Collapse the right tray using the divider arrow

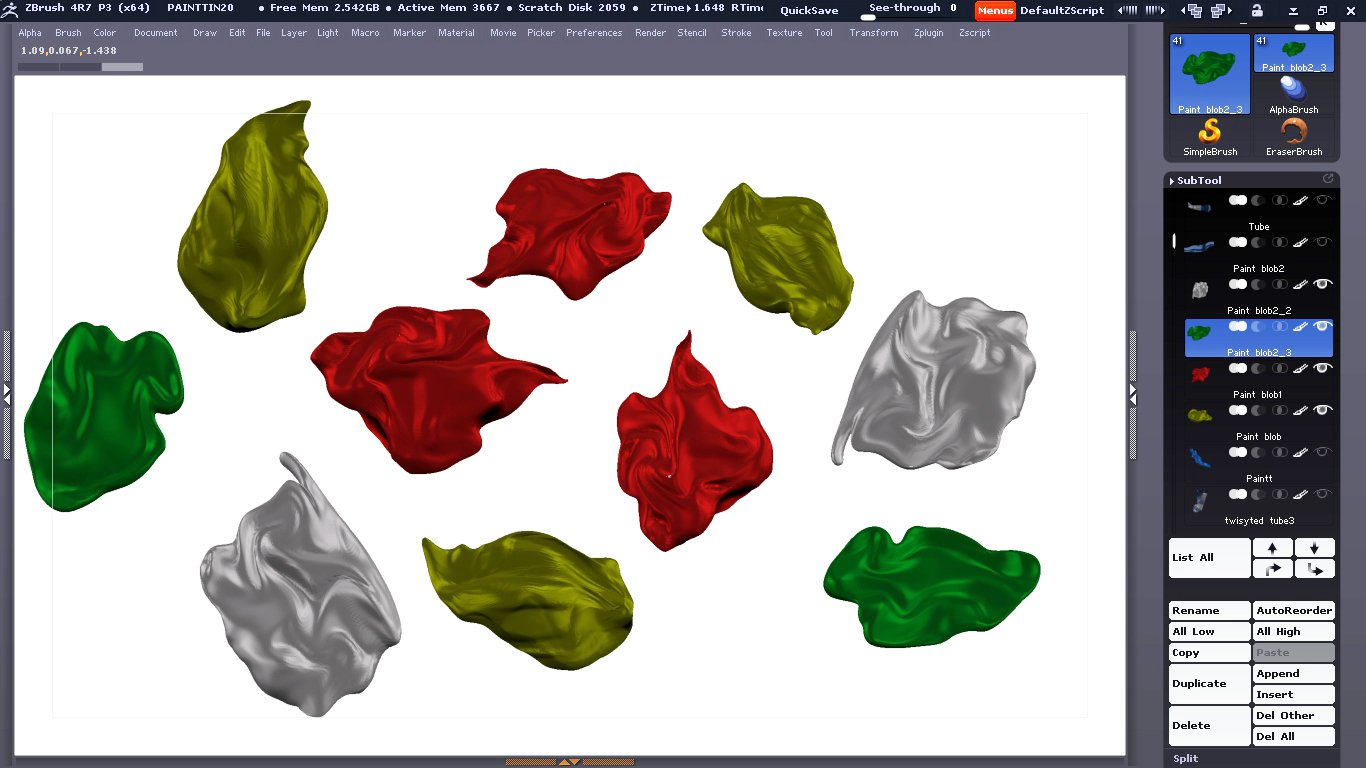pos(1133,396)
